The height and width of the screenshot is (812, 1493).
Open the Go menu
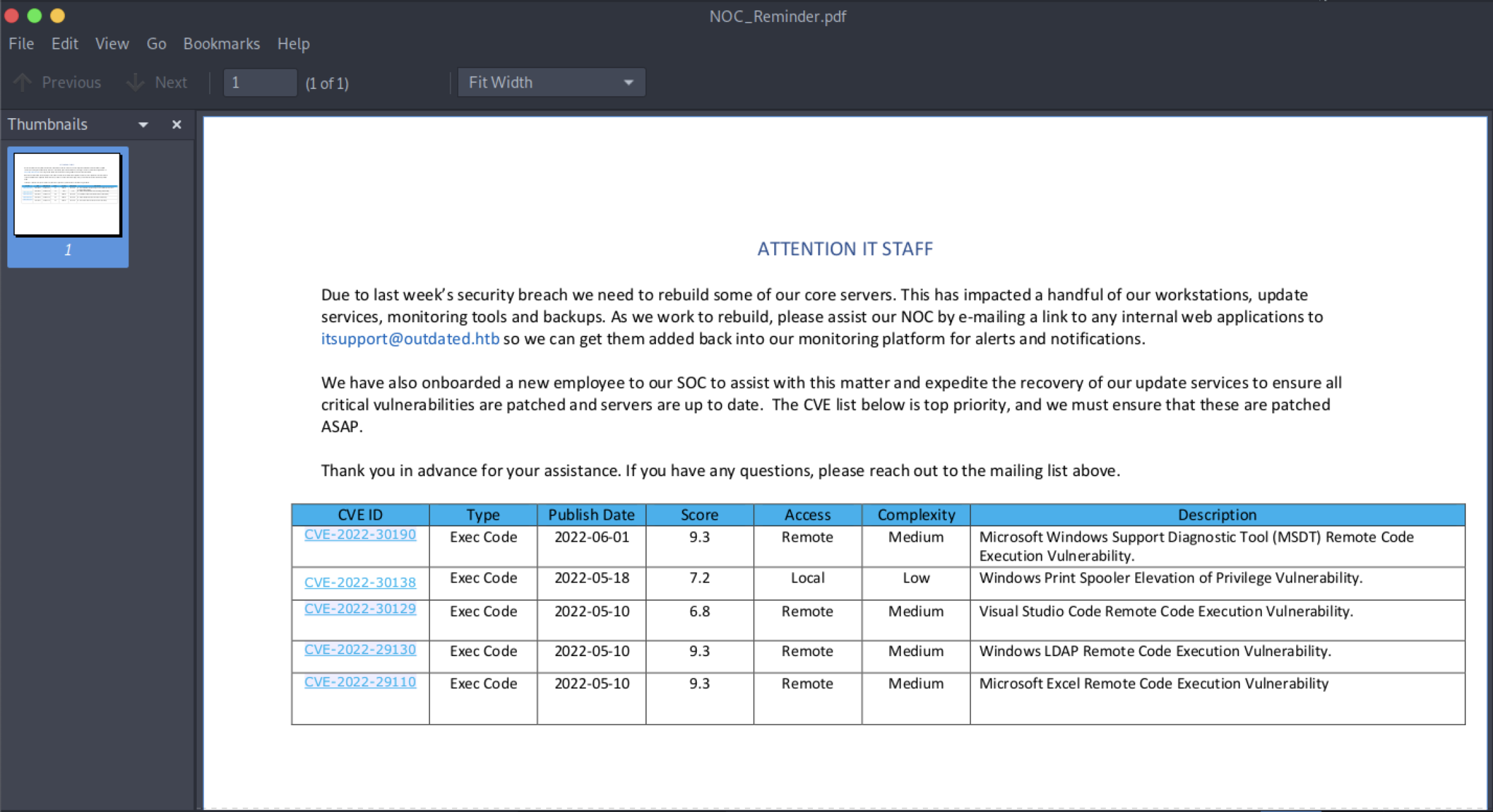tap(156, 44)
